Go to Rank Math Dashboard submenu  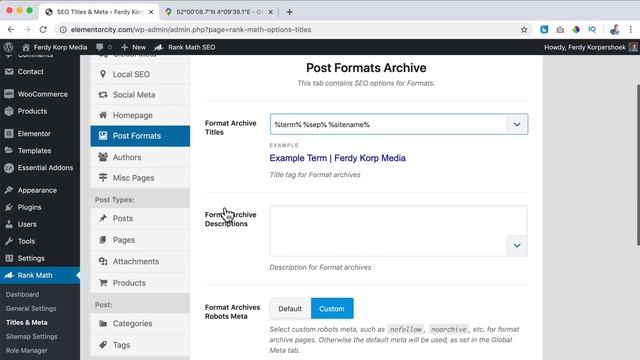(22, 294)
